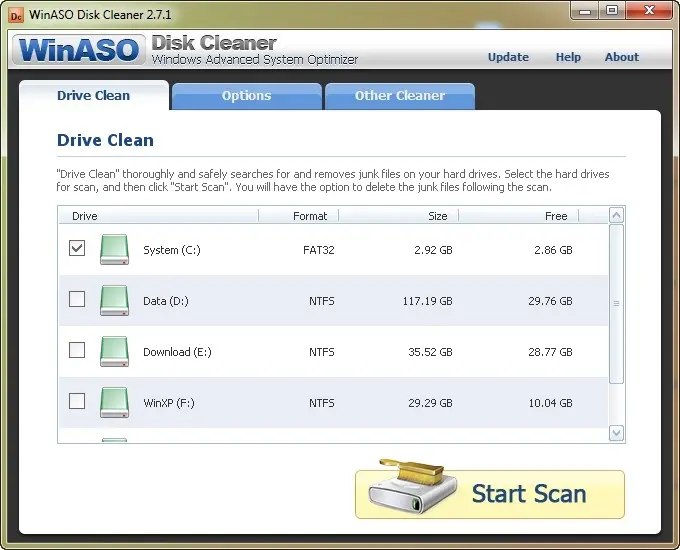This screenshot has width=680, height=550.
Task: Click the FAT32 format cell
Action: pyautogui.click(x=319, y=250)
